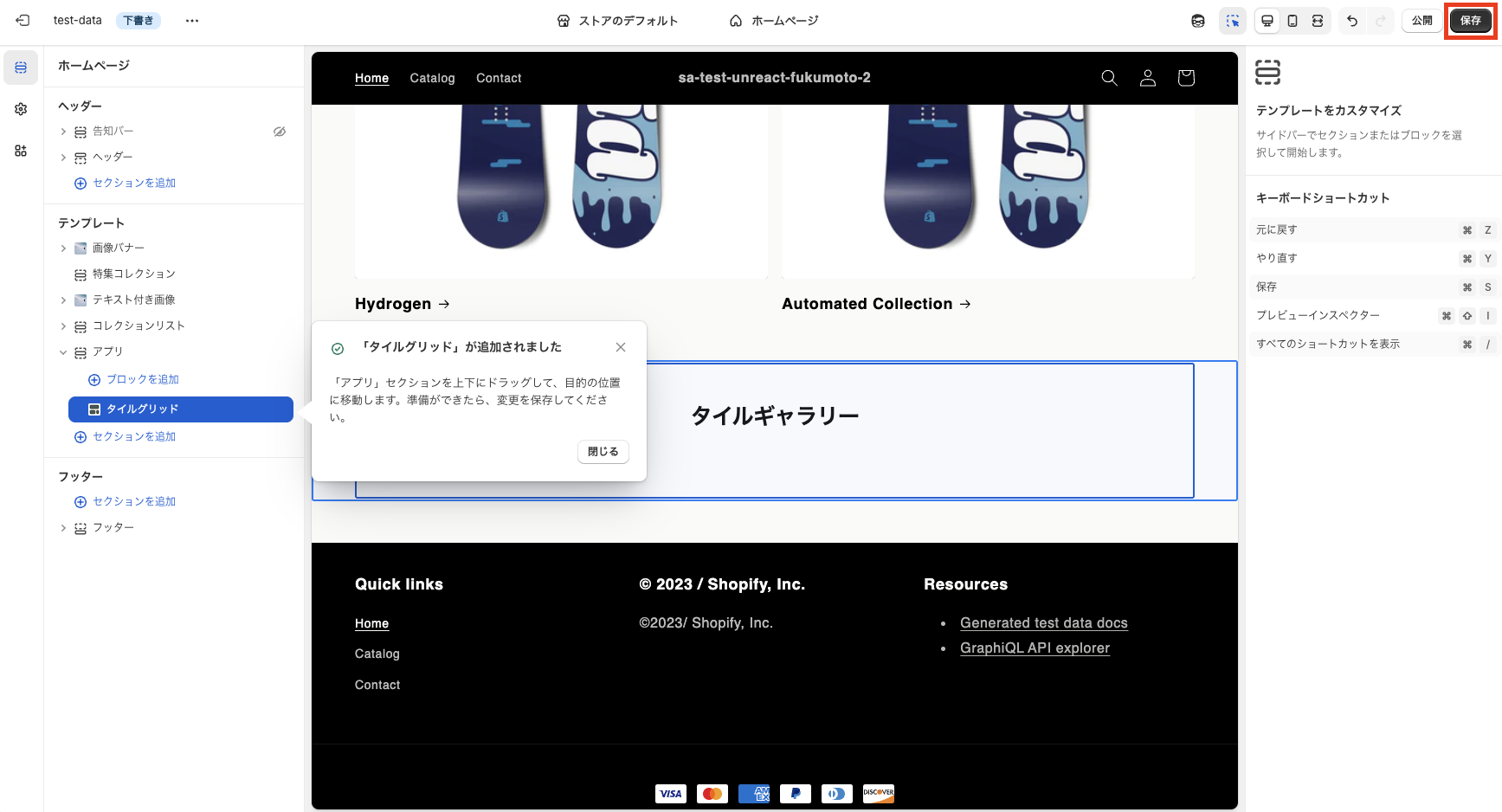Open the Generated test data docs link
This screenshot has width=1502, height=812.
point(1043,622)
